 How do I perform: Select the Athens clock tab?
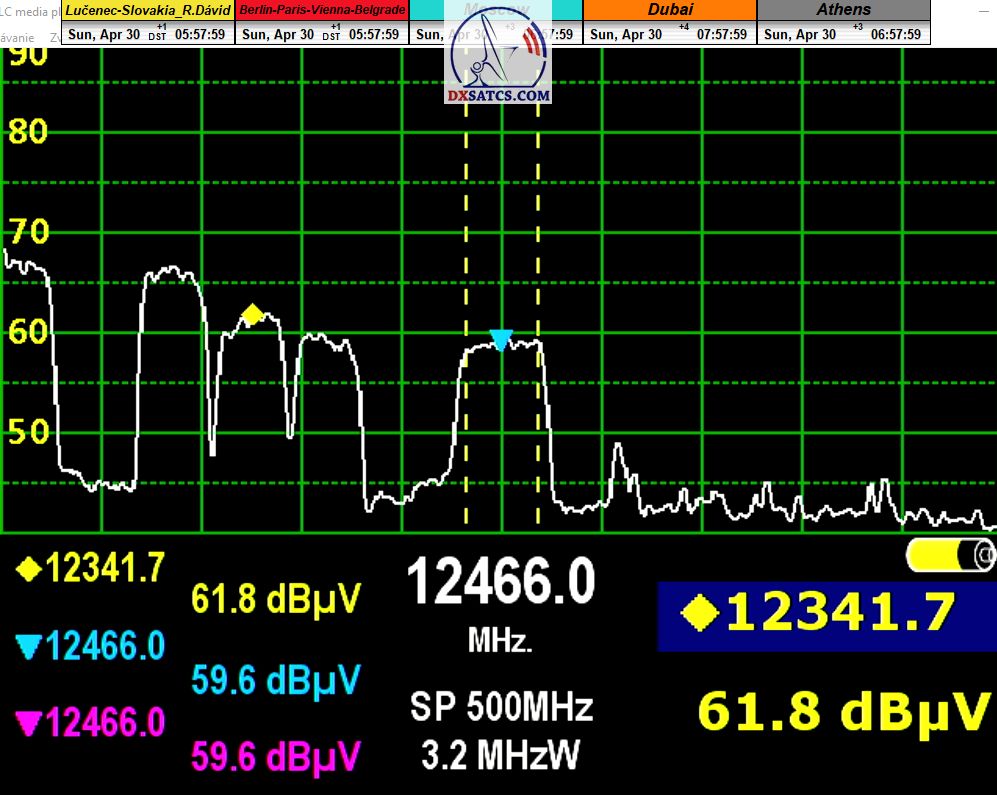(x=843, y=10)
